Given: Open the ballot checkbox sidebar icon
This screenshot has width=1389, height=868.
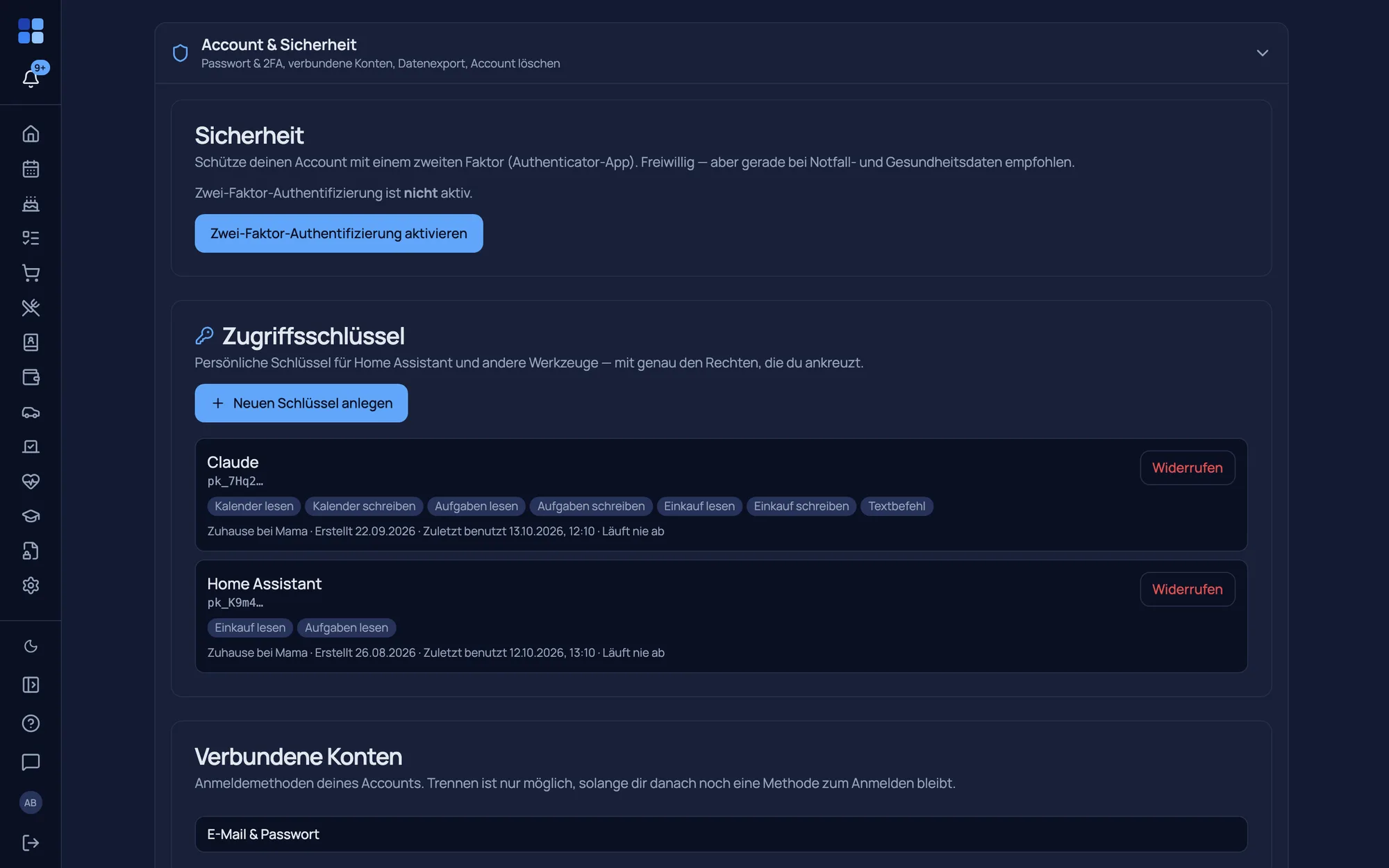Looking at the screenshot, I should click(x=31, y=446).
